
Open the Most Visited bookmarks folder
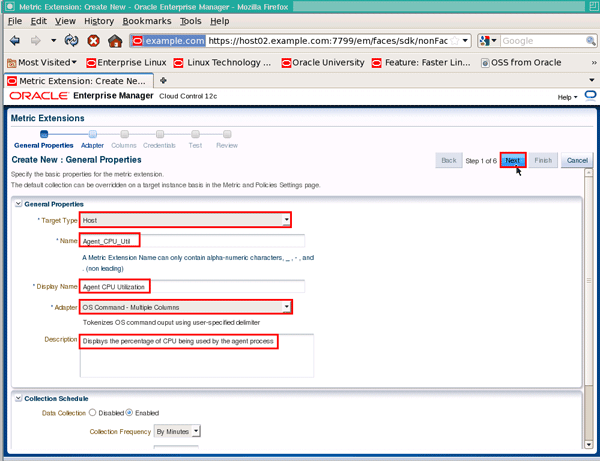[42, 62]
